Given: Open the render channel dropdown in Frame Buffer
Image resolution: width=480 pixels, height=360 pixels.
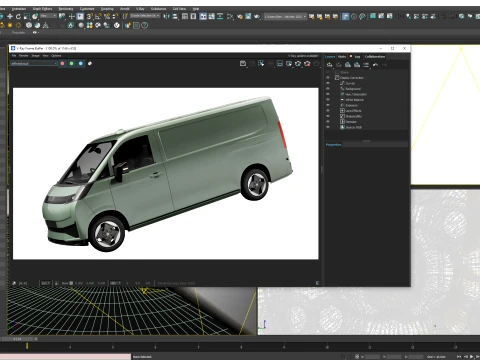Looking at the screenshot, I should (34, 63).
